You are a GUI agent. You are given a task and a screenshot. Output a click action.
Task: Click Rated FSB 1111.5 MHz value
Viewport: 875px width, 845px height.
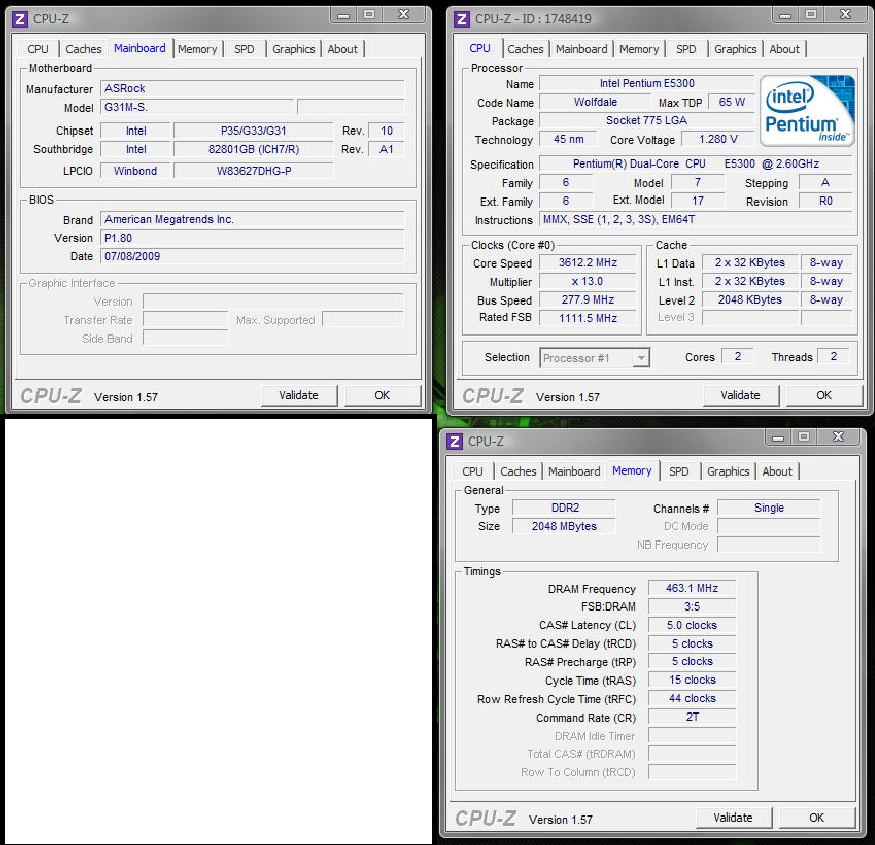click(x=588, y=318)
